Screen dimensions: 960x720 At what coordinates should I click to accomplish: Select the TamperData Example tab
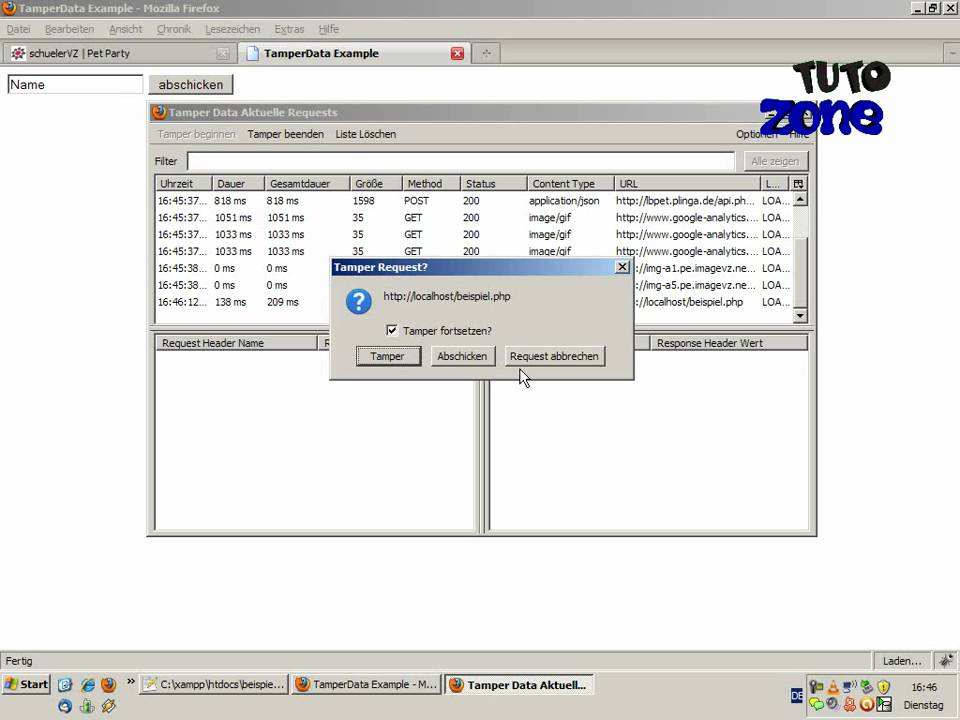tap(354, 53)
